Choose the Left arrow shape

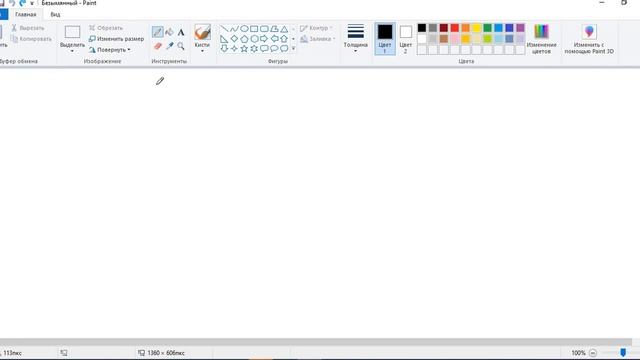(274, 39)
